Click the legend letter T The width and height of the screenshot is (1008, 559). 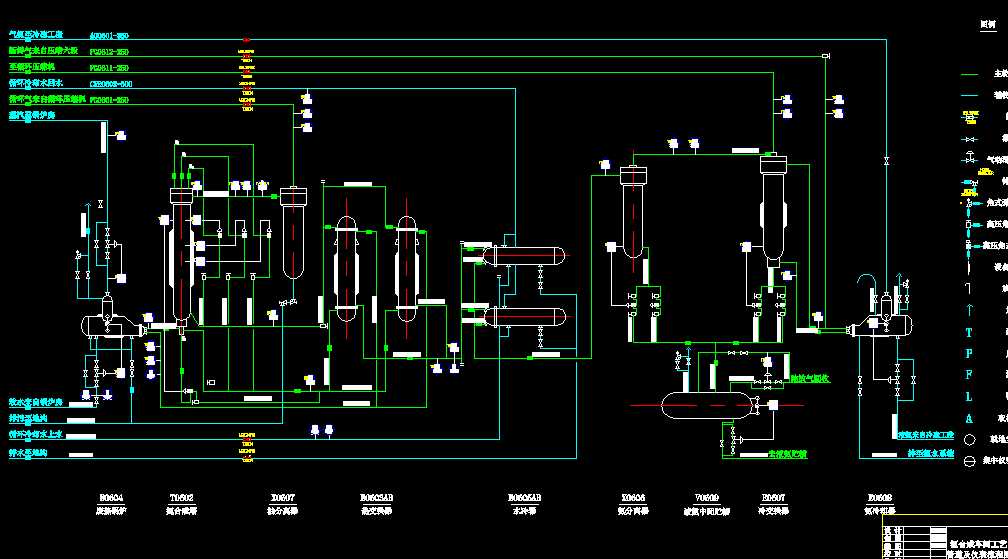point(969,333)
